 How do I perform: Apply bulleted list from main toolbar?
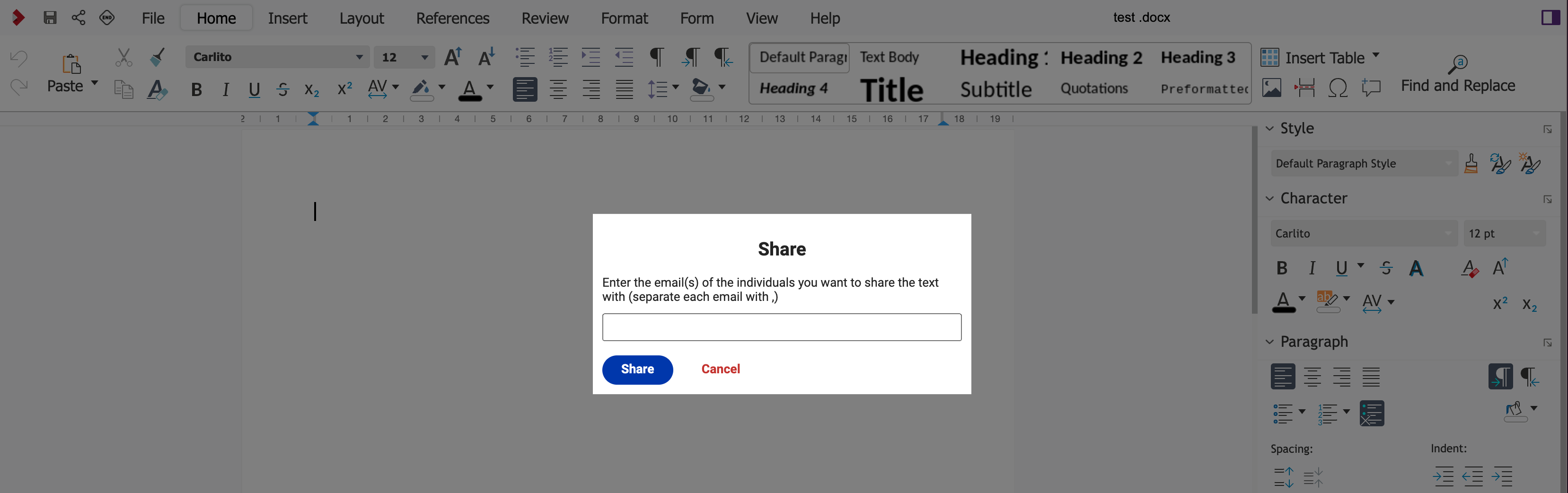coord(525,57)
